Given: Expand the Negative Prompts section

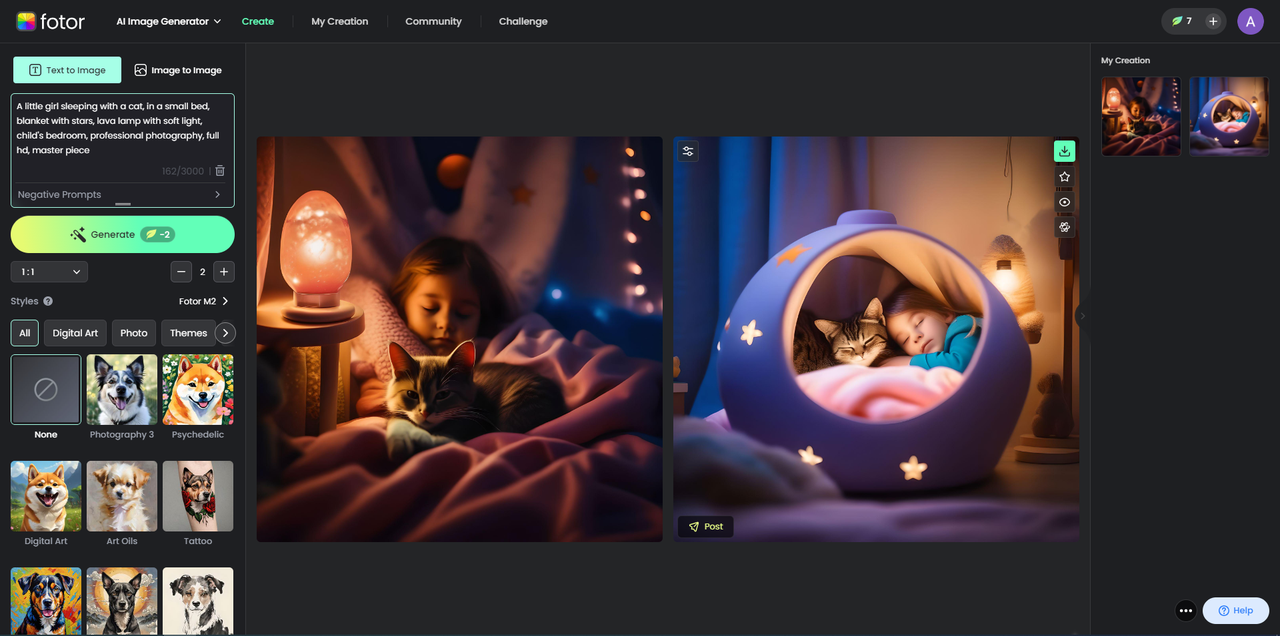Looking at the screenshot, I should [x=121, y=194].
